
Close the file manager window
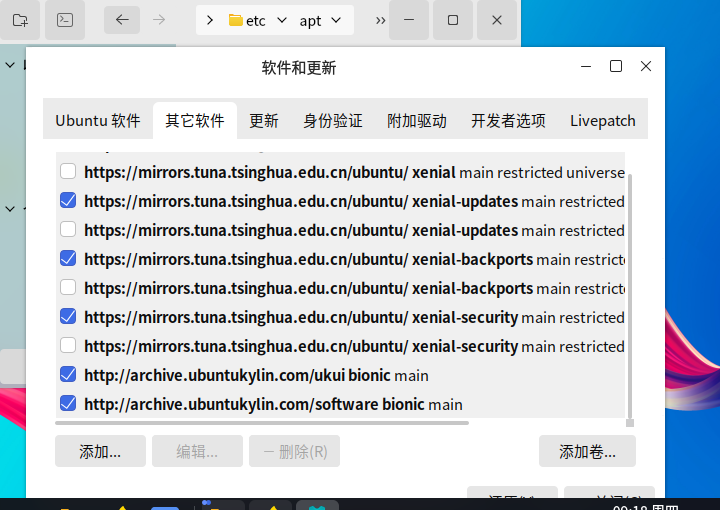(x=497, y=20)
